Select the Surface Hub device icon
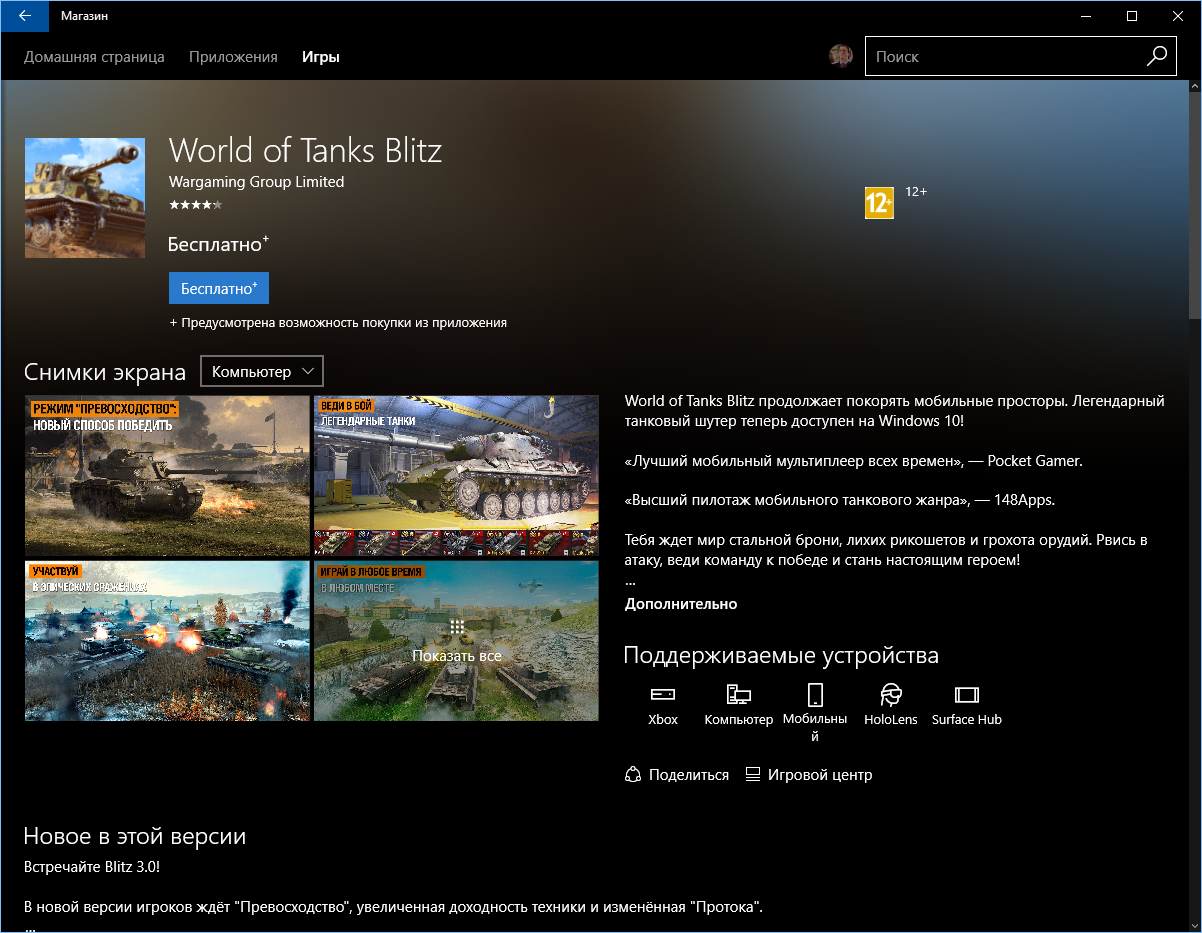This screenshot has width=1202, height=933. 967,694
